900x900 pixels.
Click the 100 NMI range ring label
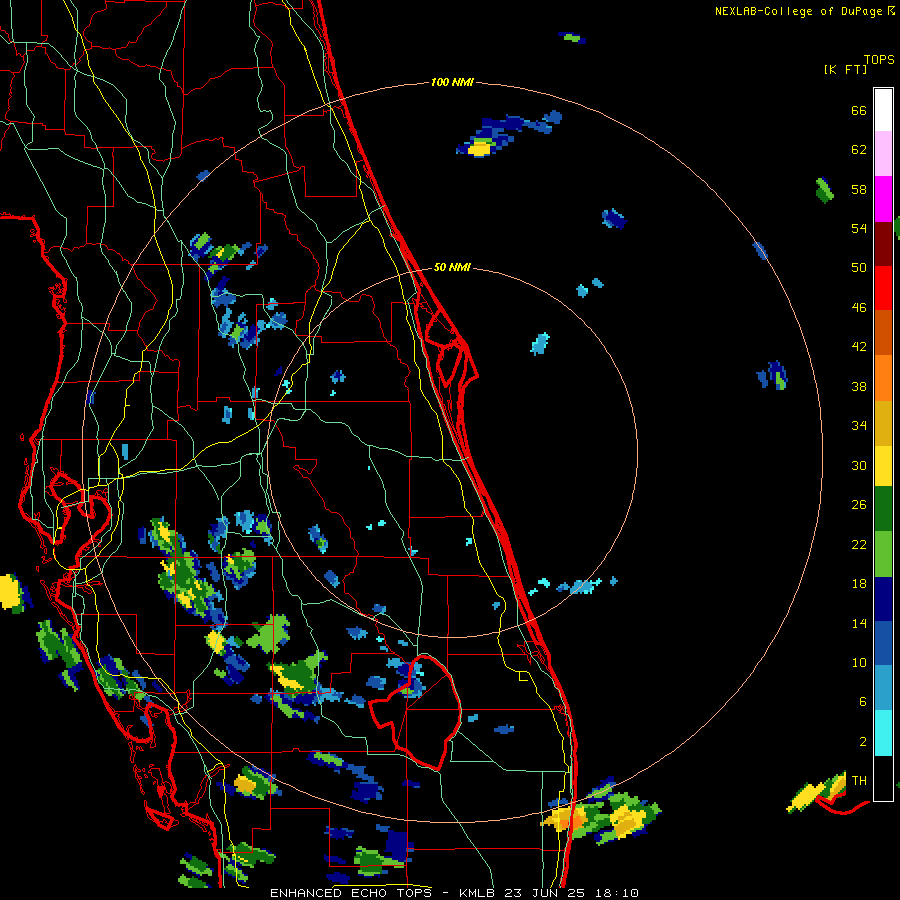(x=452, y=82)
